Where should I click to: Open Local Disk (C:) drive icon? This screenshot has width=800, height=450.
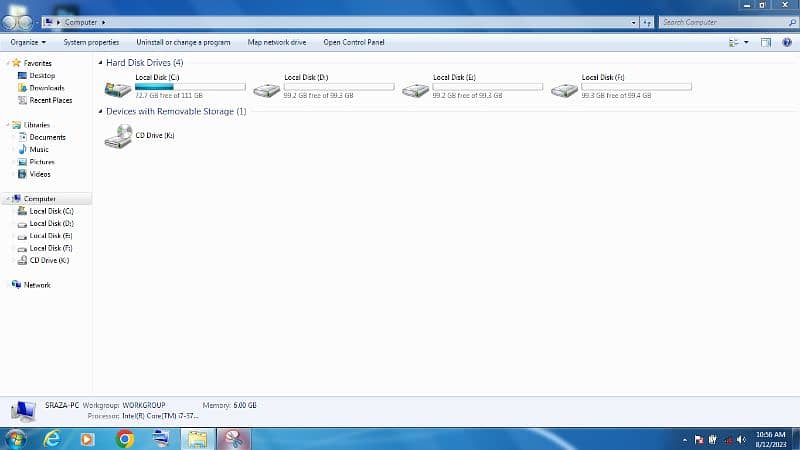tap(117, 89)
